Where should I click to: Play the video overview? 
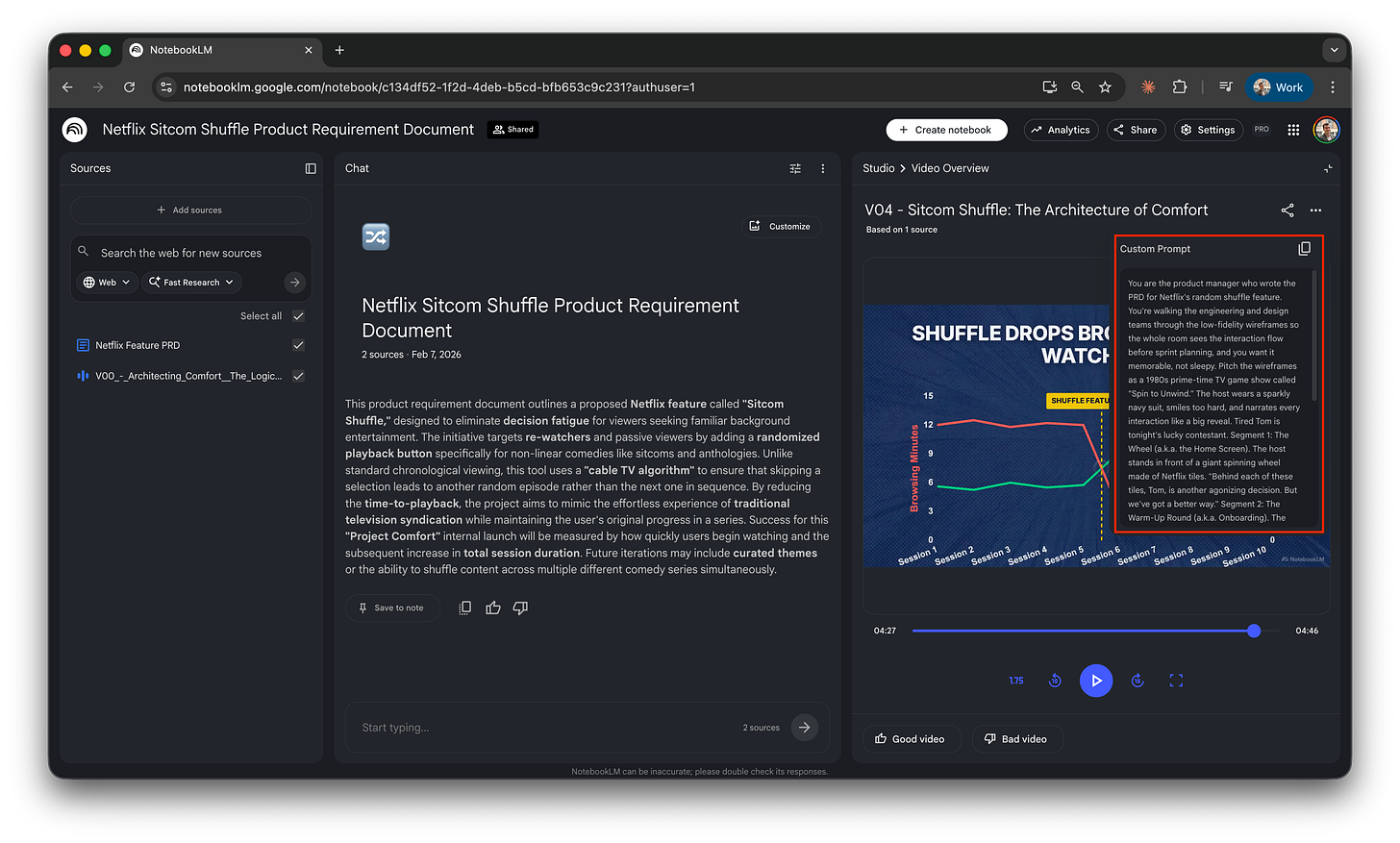click(x=1096, y=681)
